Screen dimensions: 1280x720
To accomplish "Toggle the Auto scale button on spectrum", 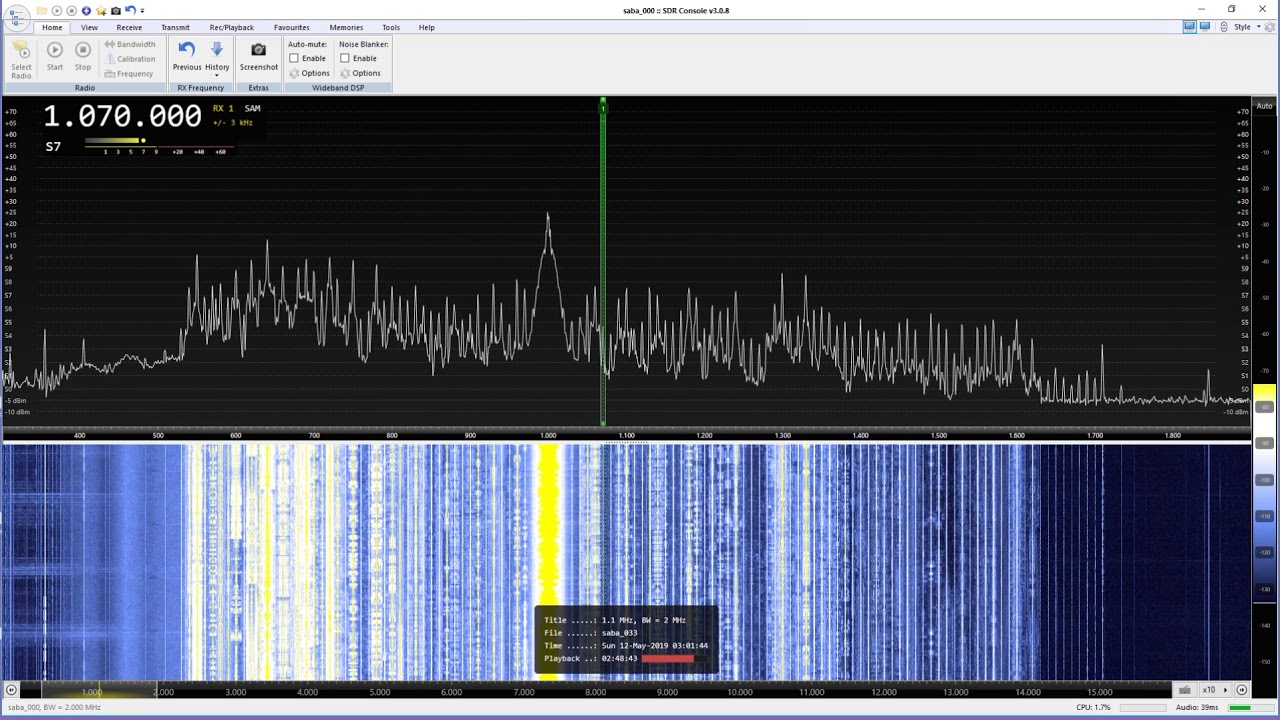I will (x=1264, y=106).
